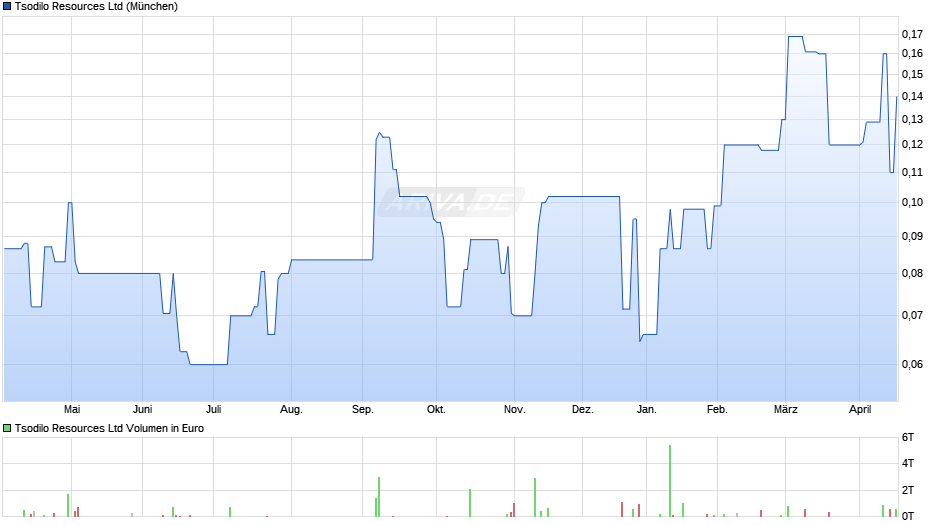
Task: Click the 'Nov.' month label
Action: coord(514,409)
